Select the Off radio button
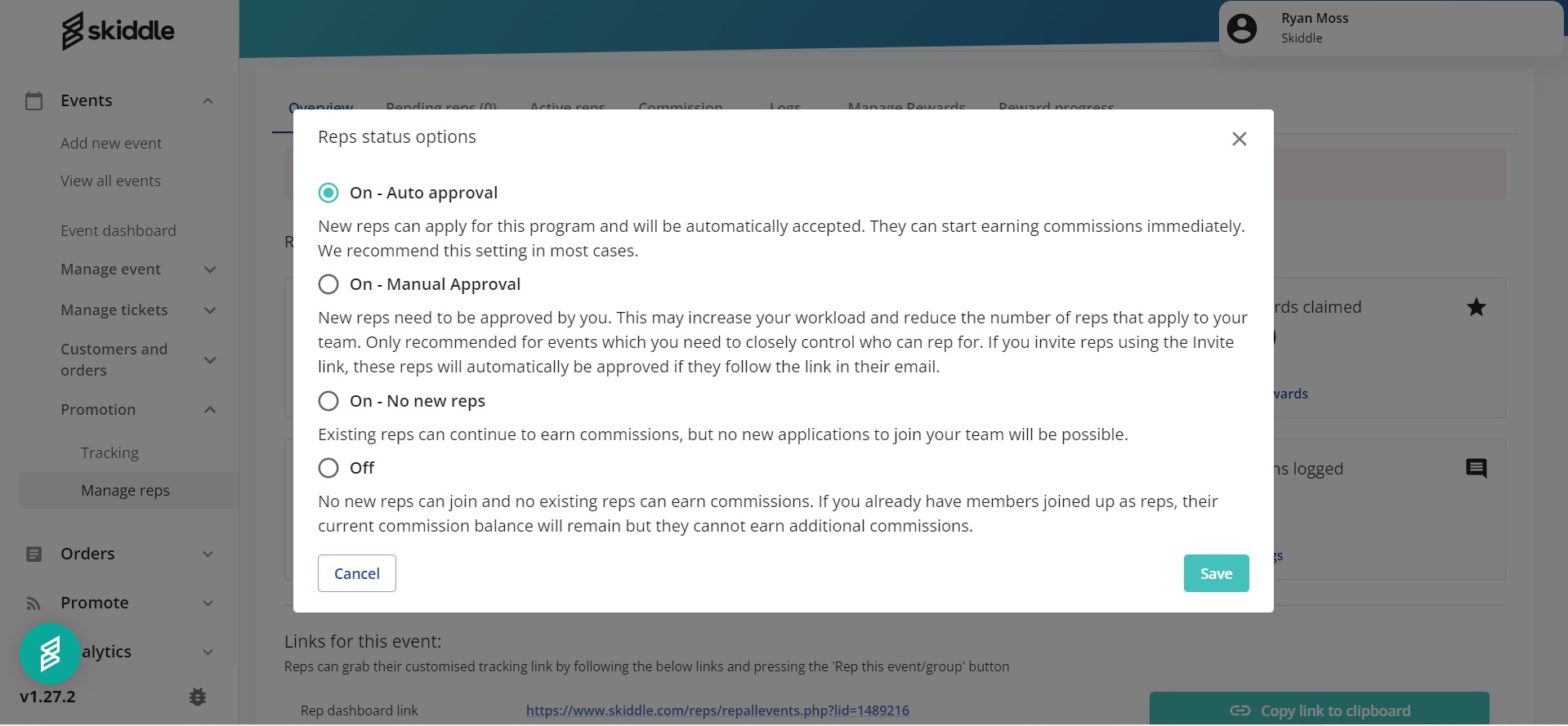The image size is (1568, 726). tap(328, 468)
